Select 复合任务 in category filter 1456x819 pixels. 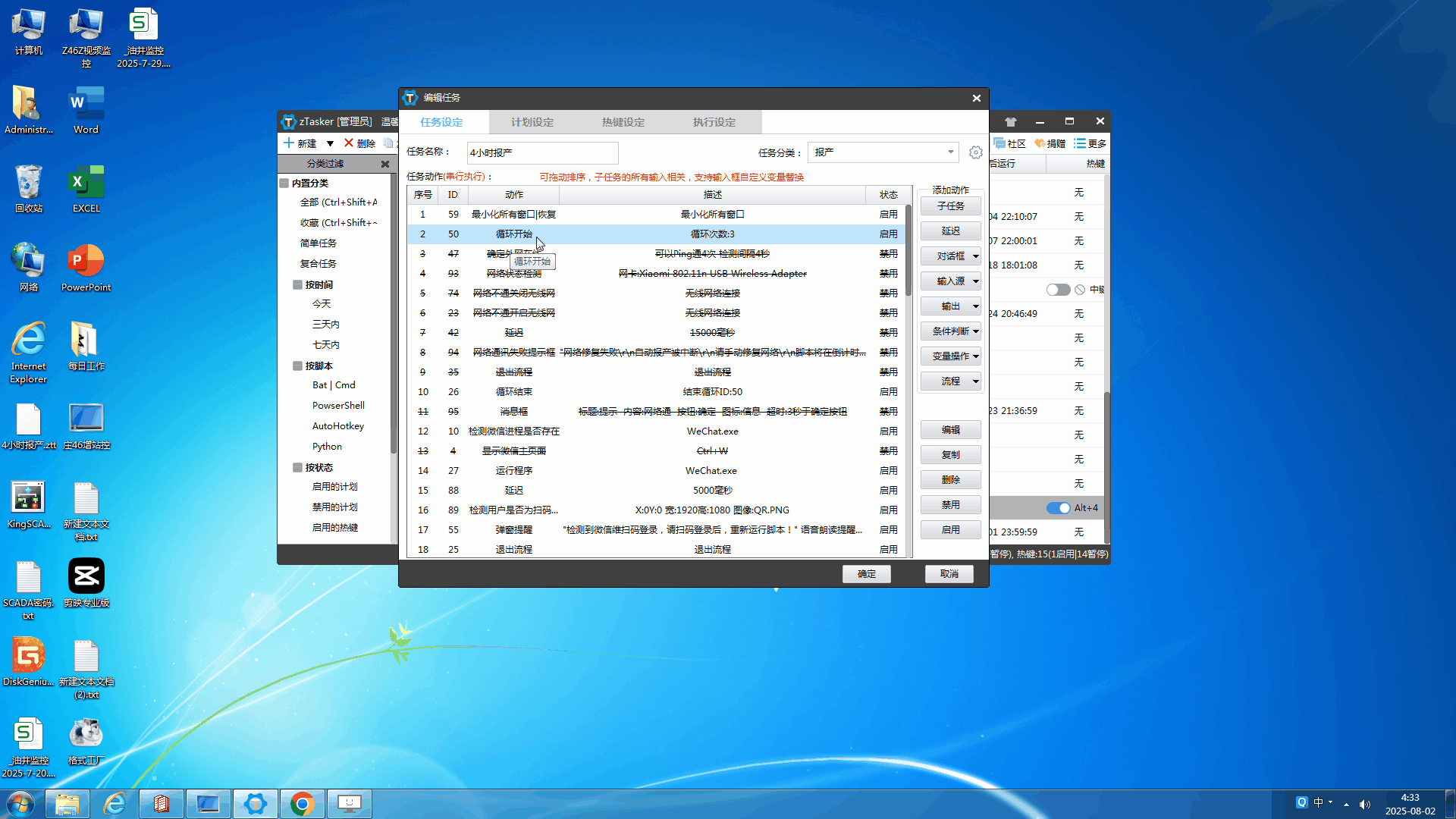(x=318, y=264)
